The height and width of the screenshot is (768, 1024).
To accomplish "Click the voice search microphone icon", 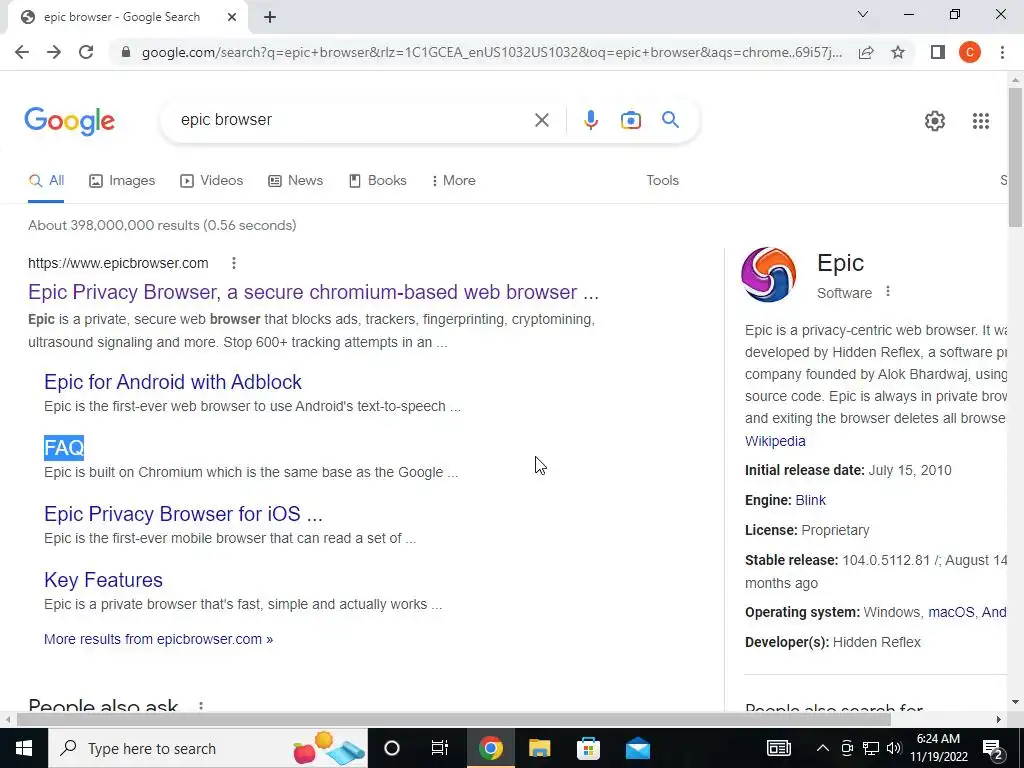I will (590, 120).
